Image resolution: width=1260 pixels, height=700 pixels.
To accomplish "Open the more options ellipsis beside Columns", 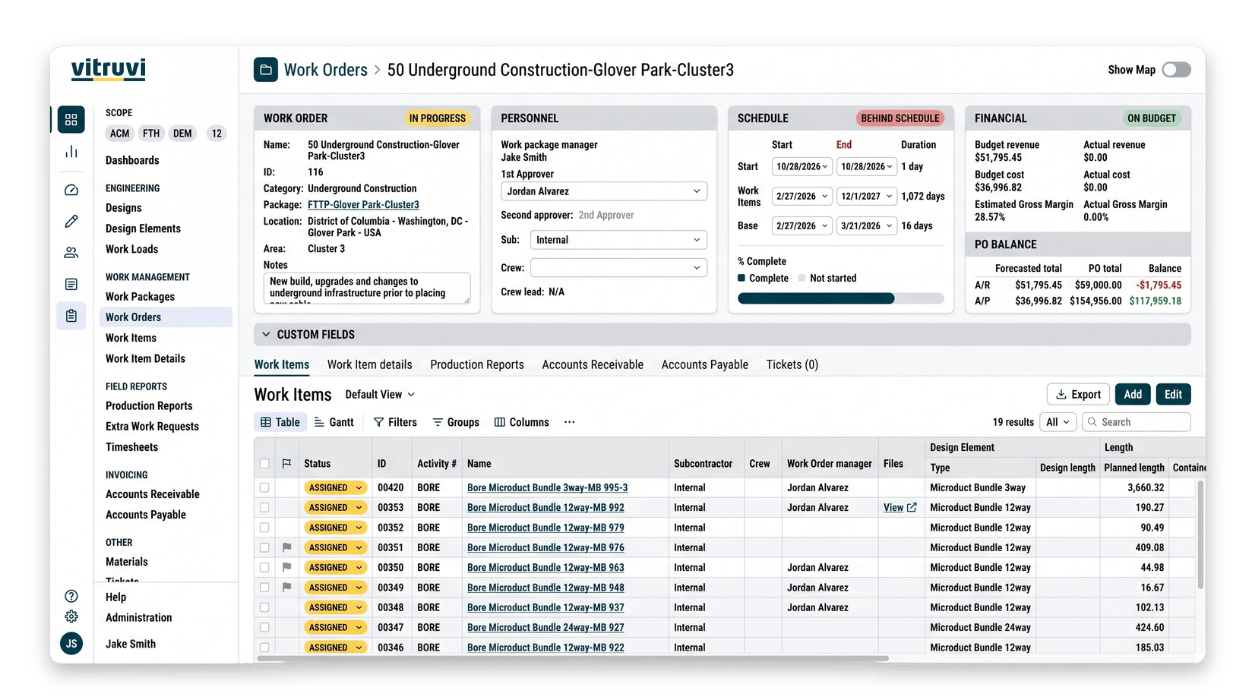I will pos(569,422).
